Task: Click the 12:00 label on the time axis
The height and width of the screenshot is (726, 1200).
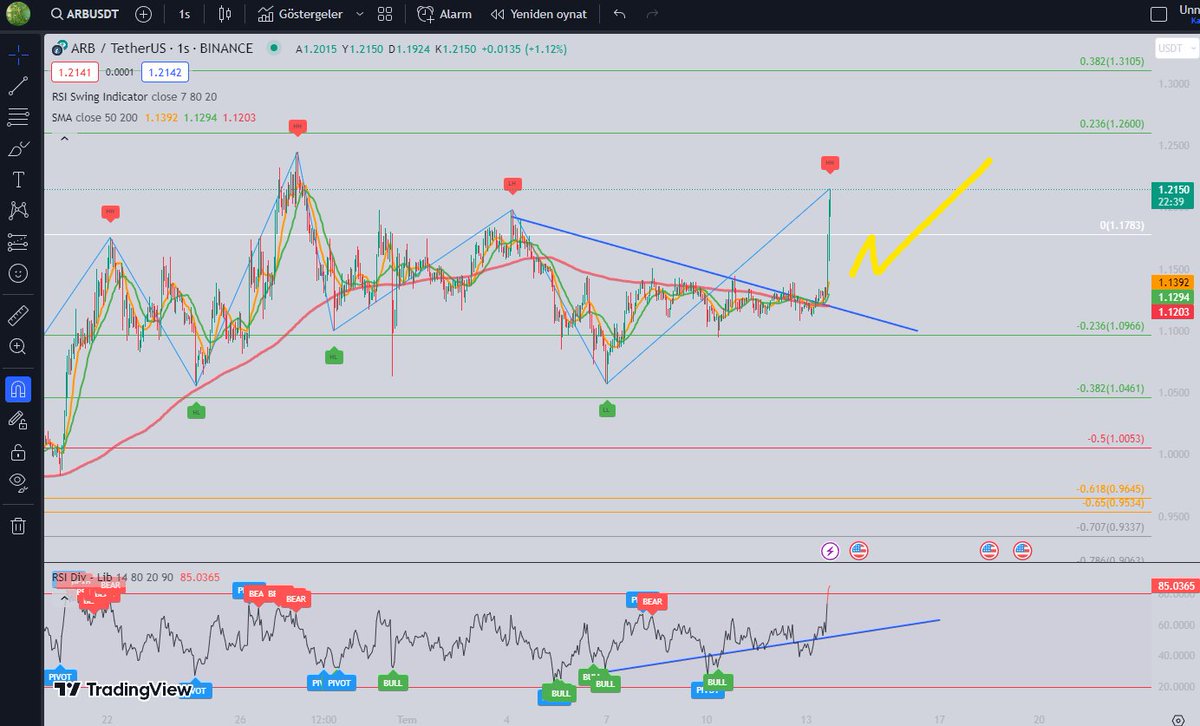Action: (323, 718)
